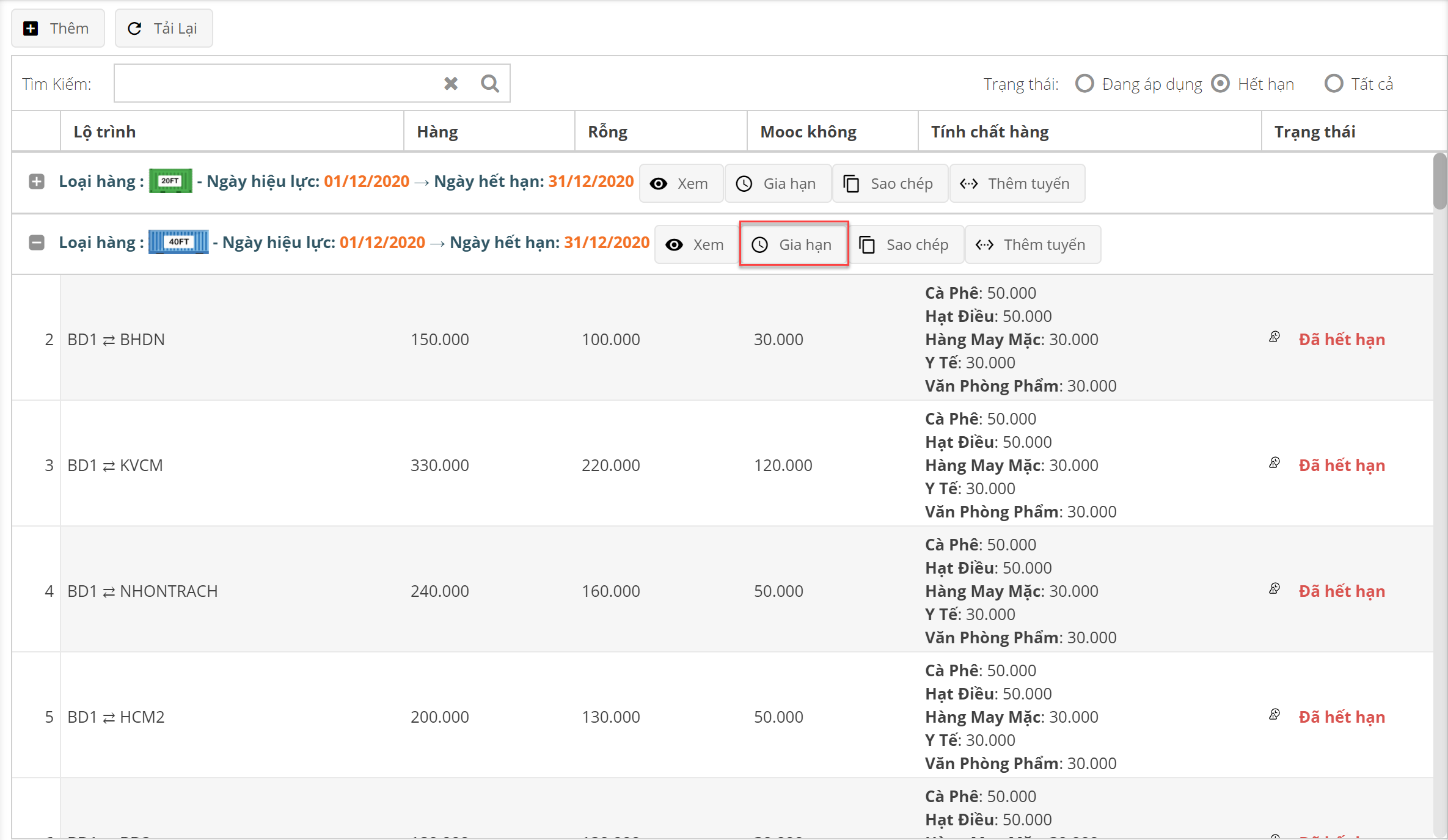Click Gia hạn for 40FT group

point(793,244)
